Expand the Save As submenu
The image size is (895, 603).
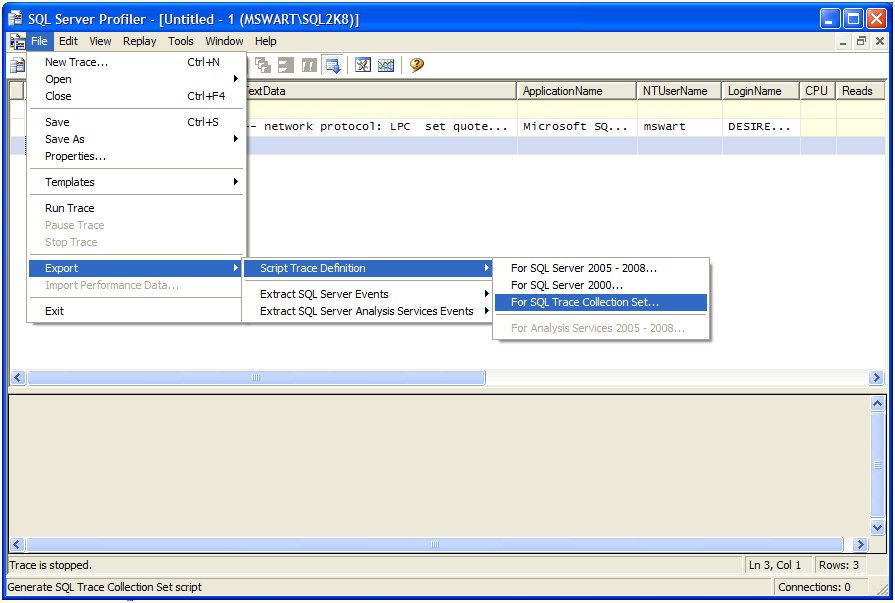pos(136,139)
